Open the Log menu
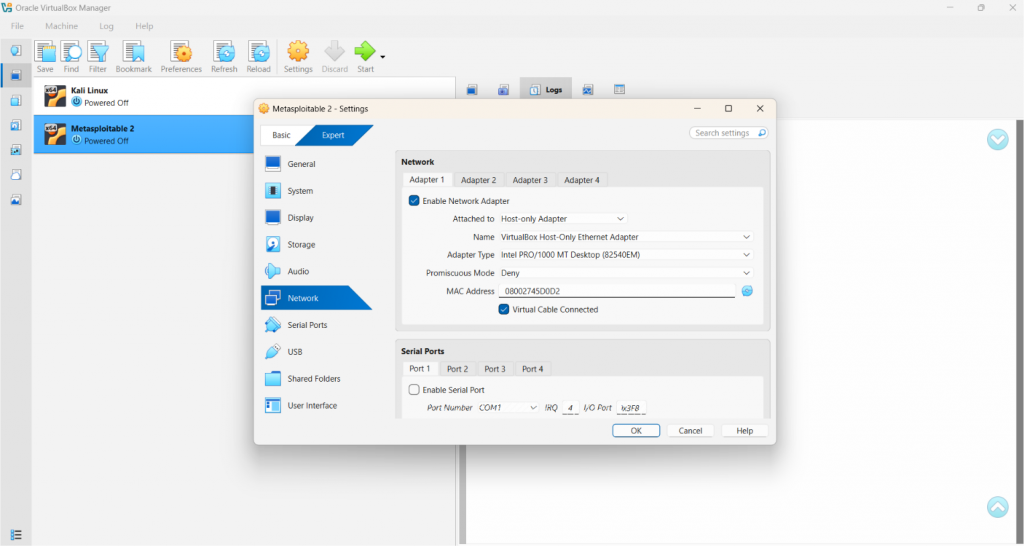Screen dimensions: 1024x546 106,26
